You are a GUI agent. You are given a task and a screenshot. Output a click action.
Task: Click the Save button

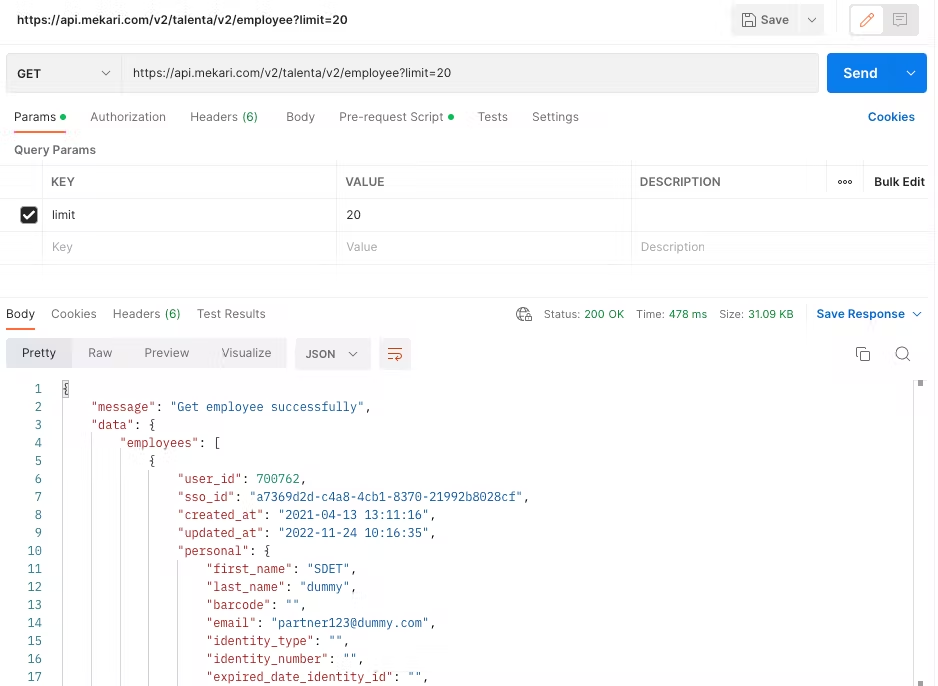(766, 20)
